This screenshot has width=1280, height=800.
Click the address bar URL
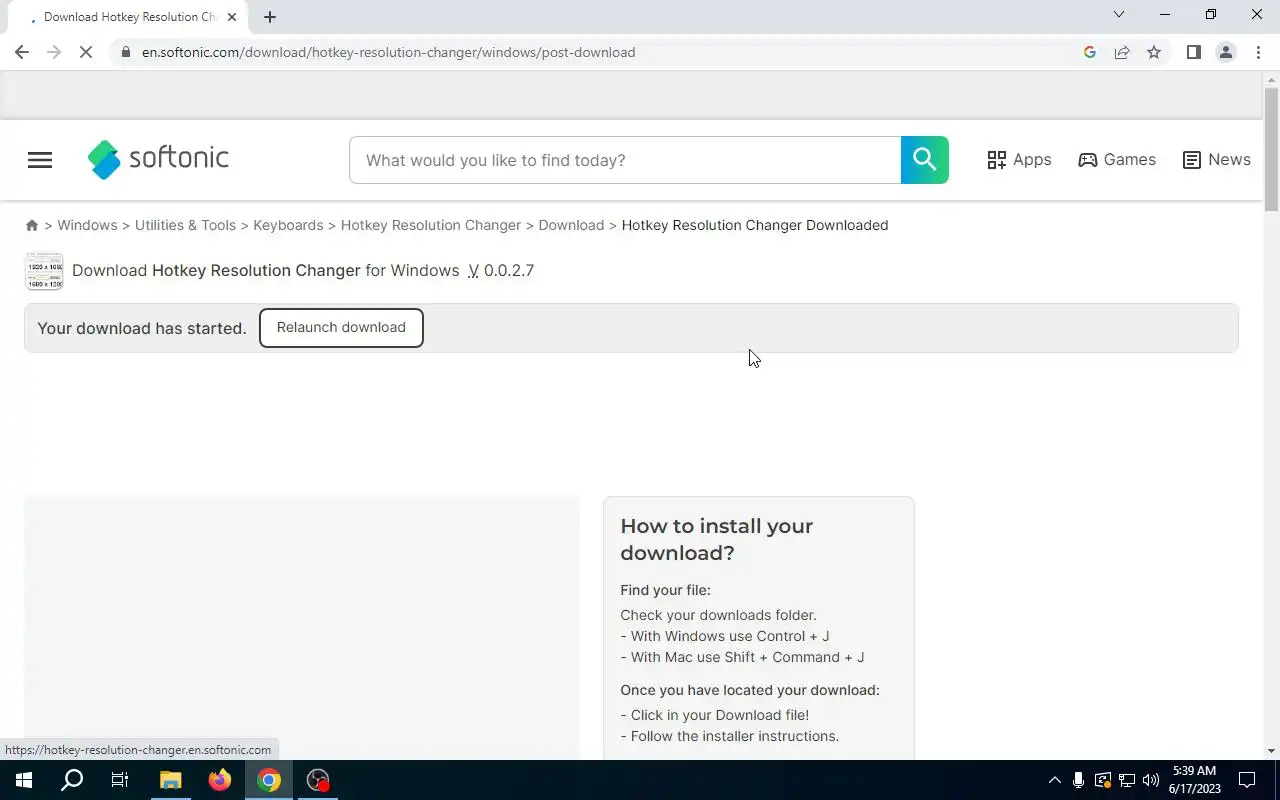[388, 52]
